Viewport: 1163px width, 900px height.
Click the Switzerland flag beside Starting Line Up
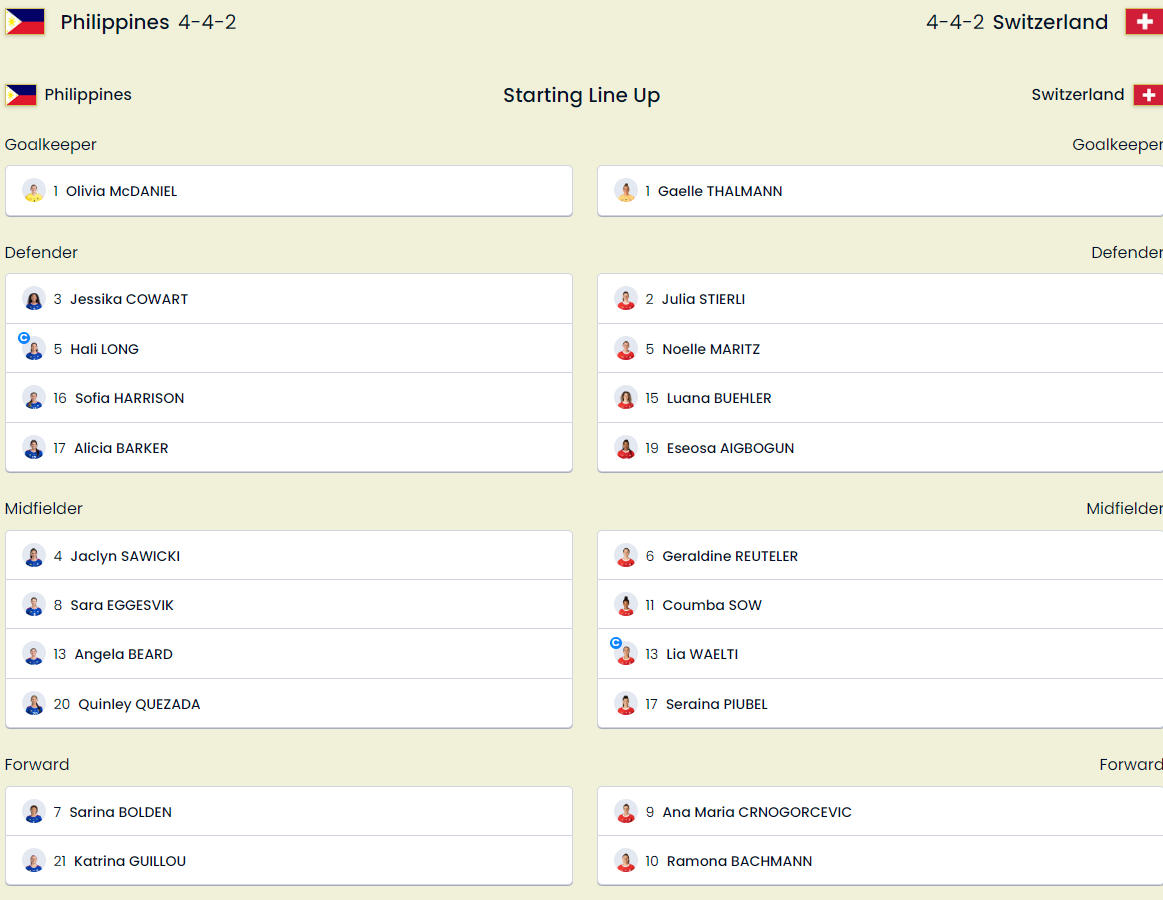pyautogui.click(x=1147, y=95)
